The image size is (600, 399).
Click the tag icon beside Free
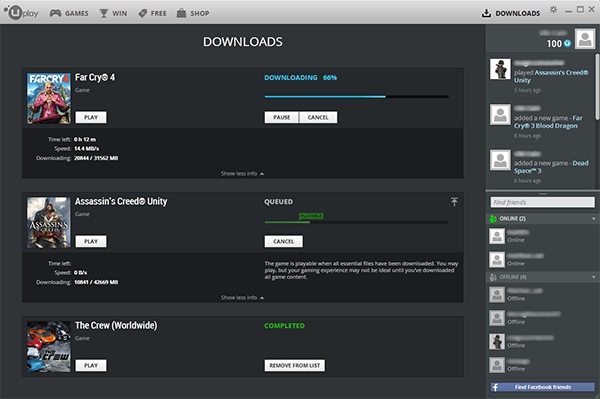143,13
